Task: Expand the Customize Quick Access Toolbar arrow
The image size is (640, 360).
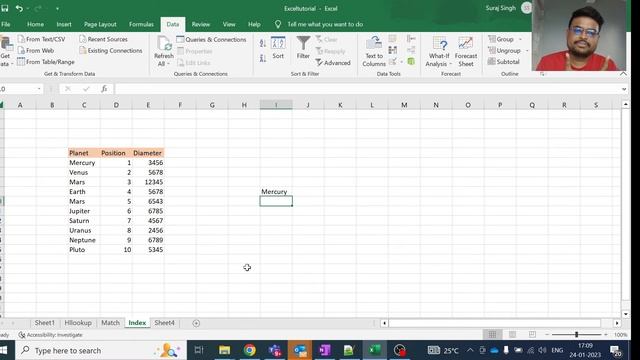Action: (x=57, y=9)
